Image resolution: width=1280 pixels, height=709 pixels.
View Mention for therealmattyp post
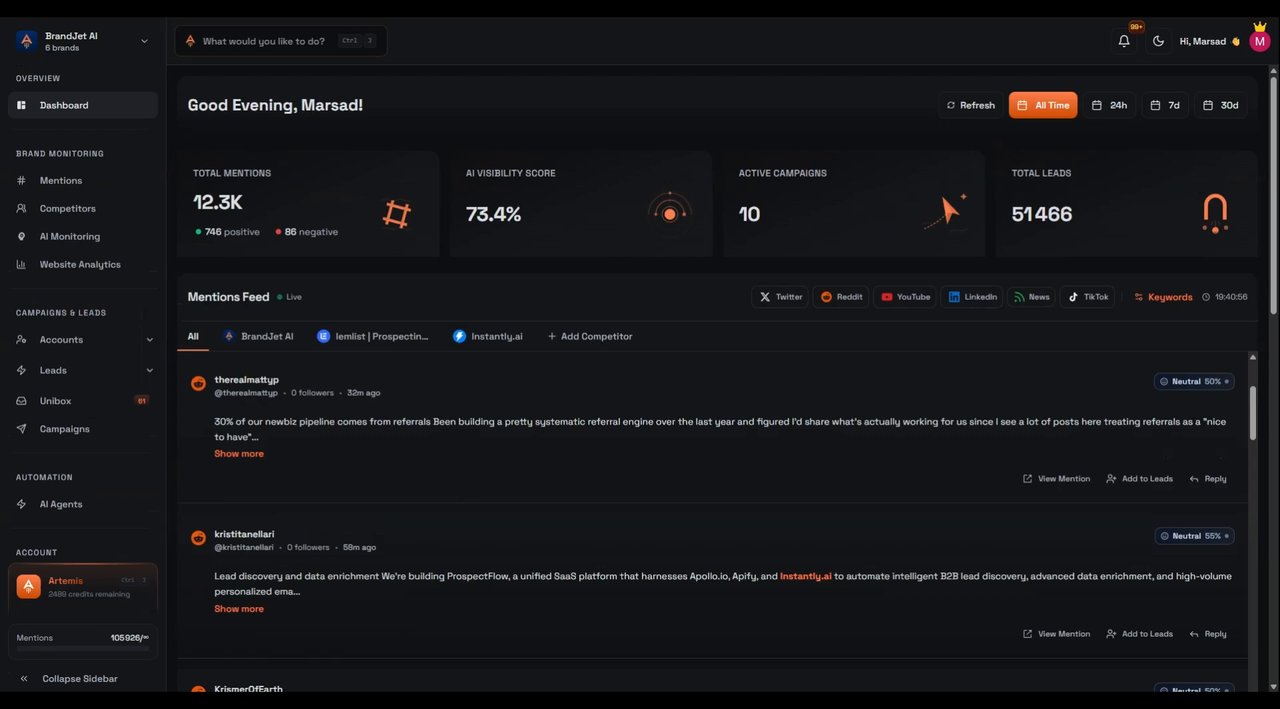pos(1056,479)
